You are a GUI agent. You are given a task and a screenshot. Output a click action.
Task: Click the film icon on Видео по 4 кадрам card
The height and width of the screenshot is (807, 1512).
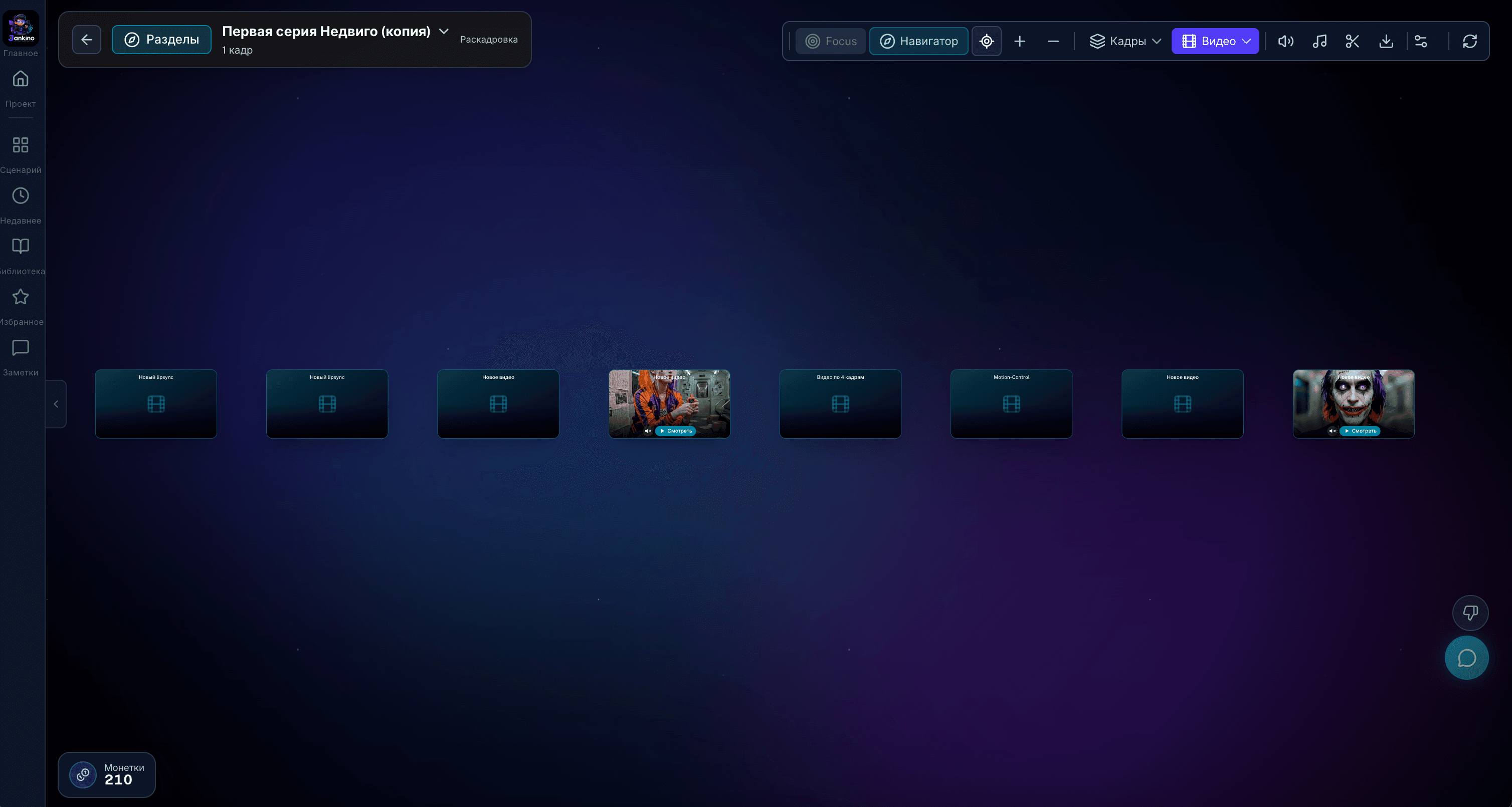tap(841, 404)
